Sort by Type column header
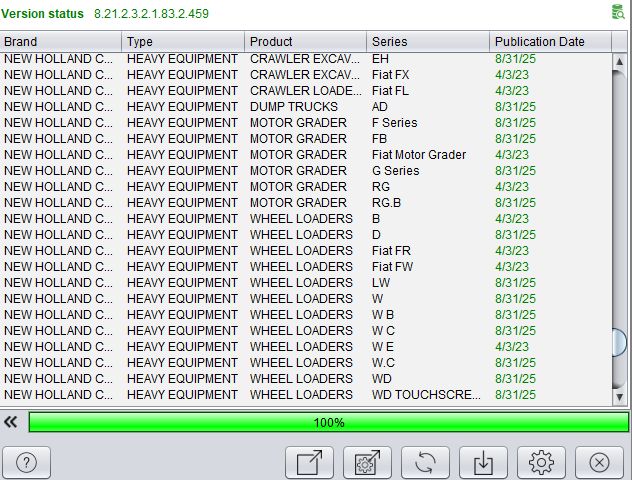This screenshot has width=632, height=480. click(183, 42)
